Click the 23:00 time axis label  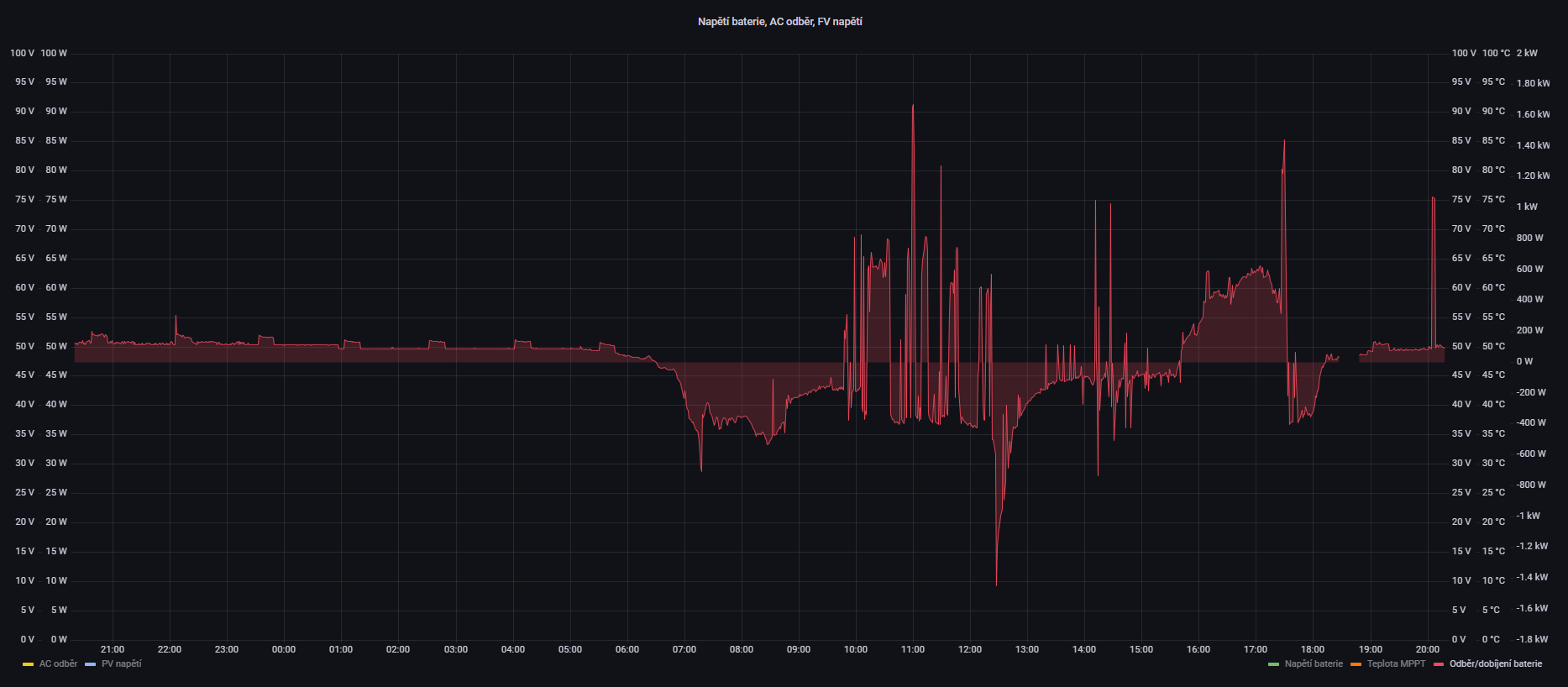pos(227,649)
